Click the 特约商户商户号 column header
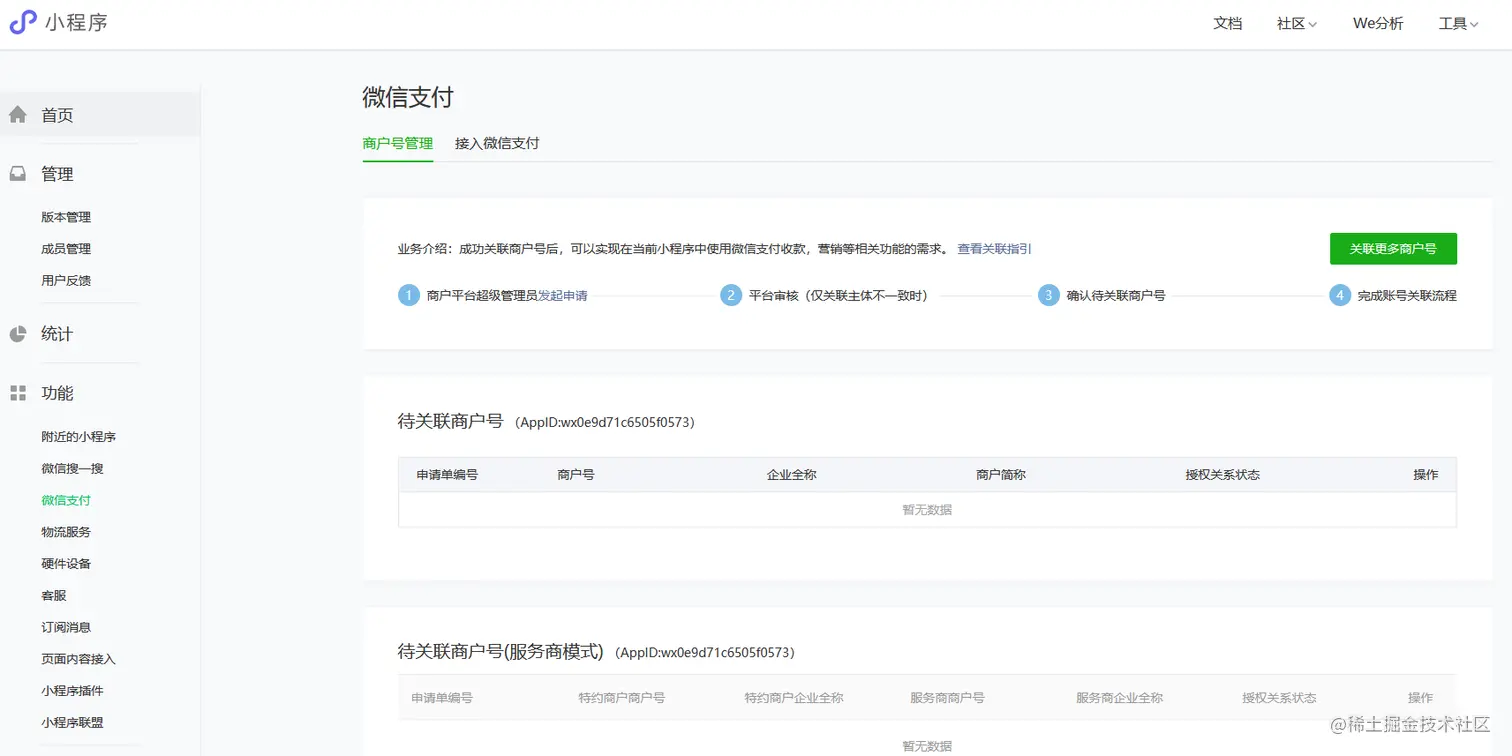1512x756 pixels. 621,698
